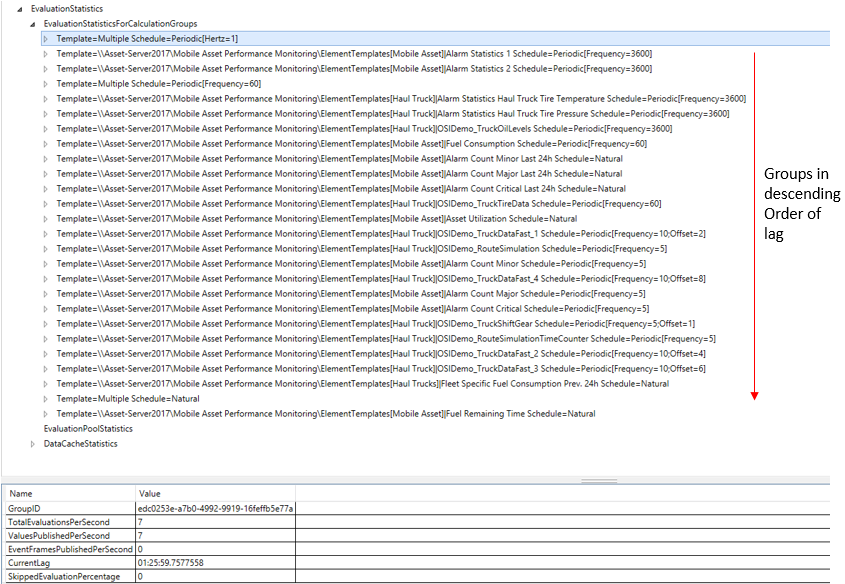Image resolution: width=845 pixels, height=584 pixels.
Task: Expand Fuel Remaining Time Schedule=Natural node
Action: [x=45, y=412]
